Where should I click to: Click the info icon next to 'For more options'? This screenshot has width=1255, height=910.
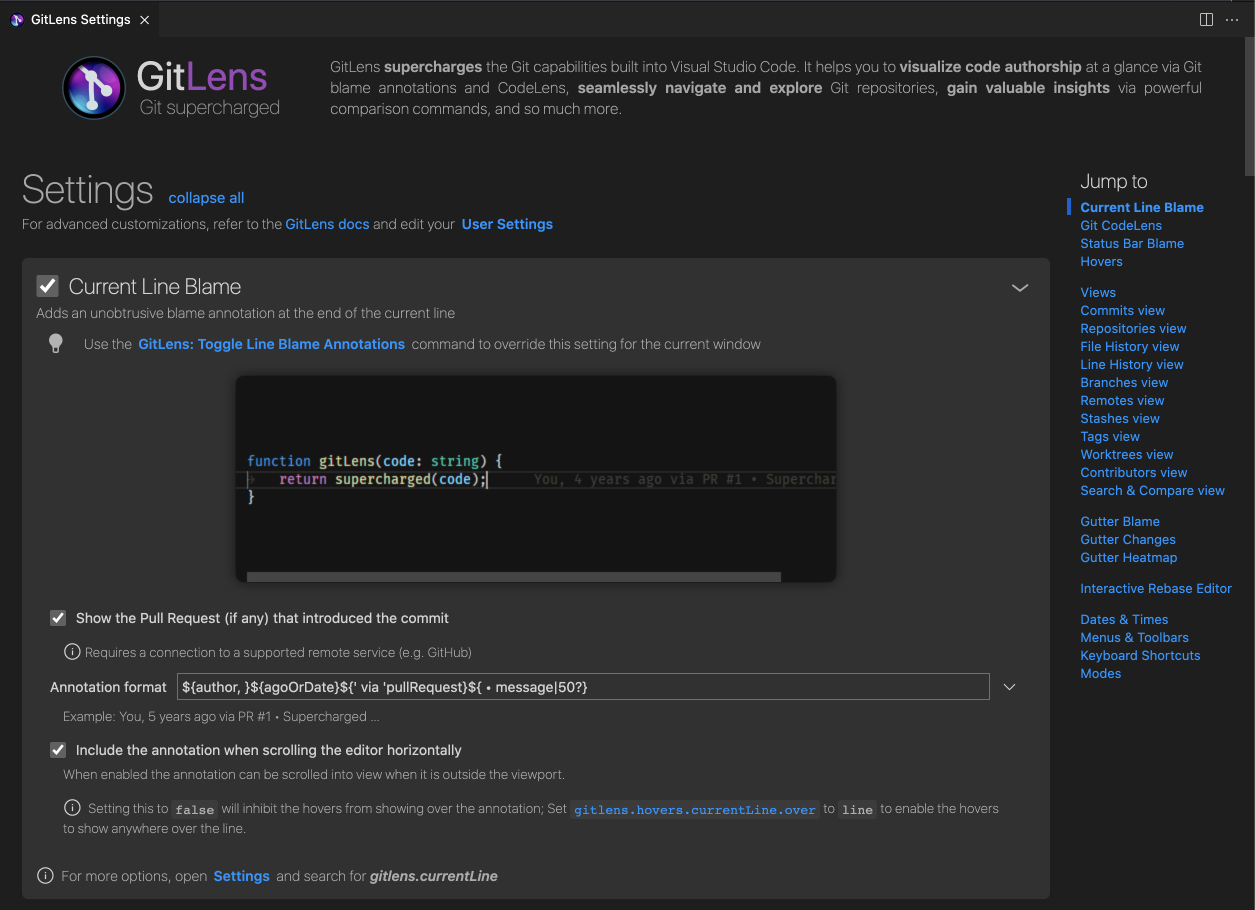(x=45, y=875)
